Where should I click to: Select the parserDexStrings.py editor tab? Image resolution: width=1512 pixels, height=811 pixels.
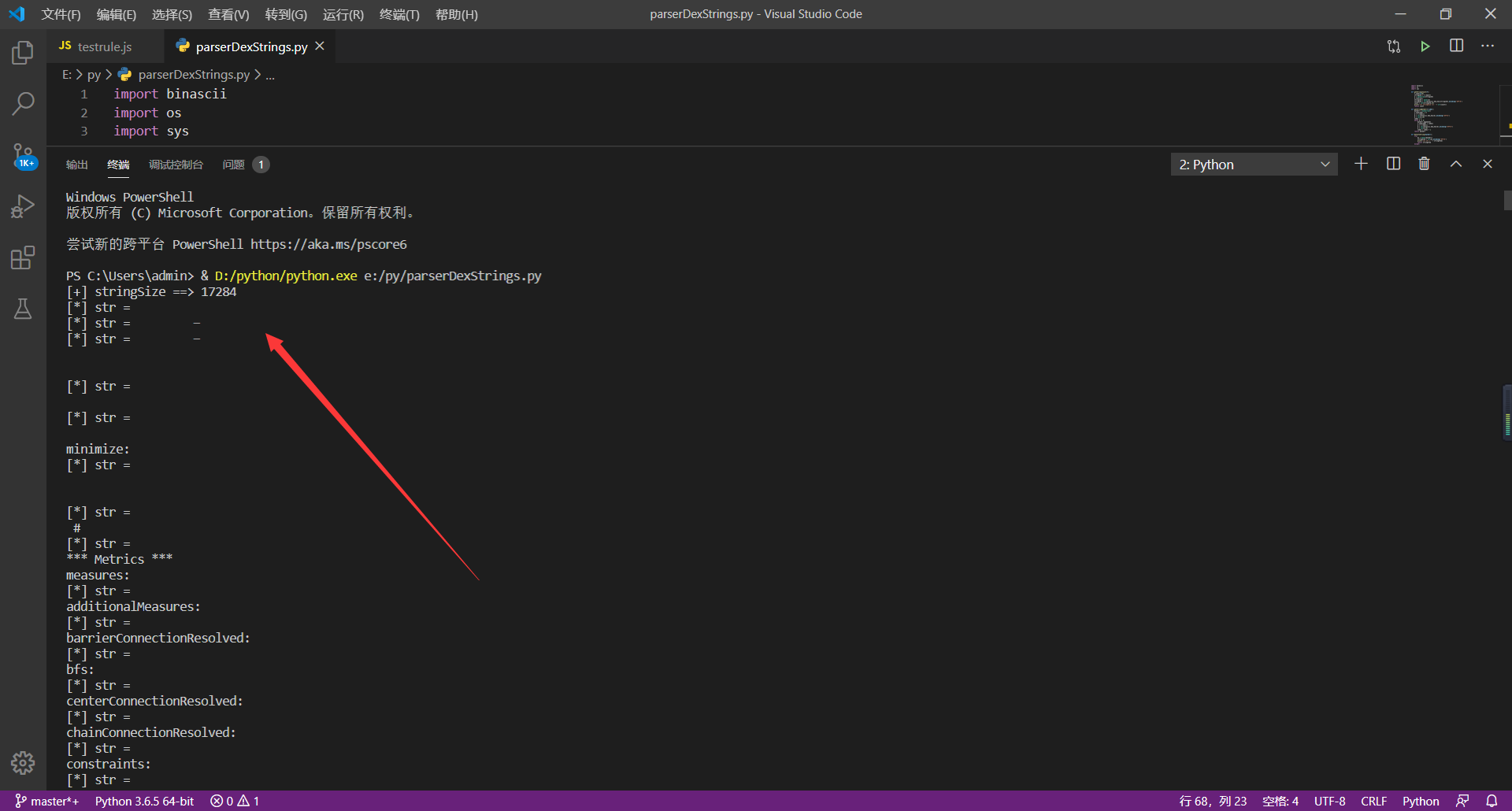pyautogui.click(x=250, y=46)
